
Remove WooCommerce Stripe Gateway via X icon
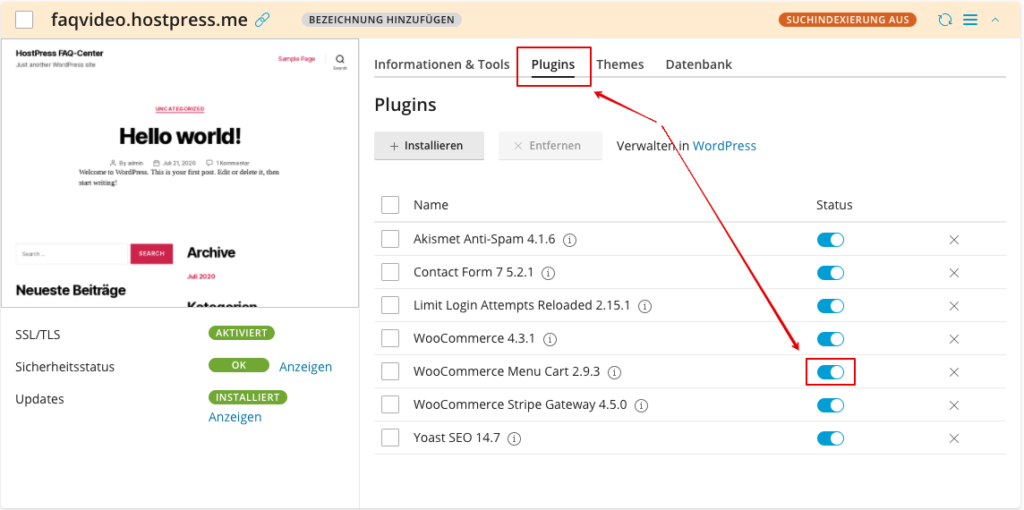pos(953,406)
